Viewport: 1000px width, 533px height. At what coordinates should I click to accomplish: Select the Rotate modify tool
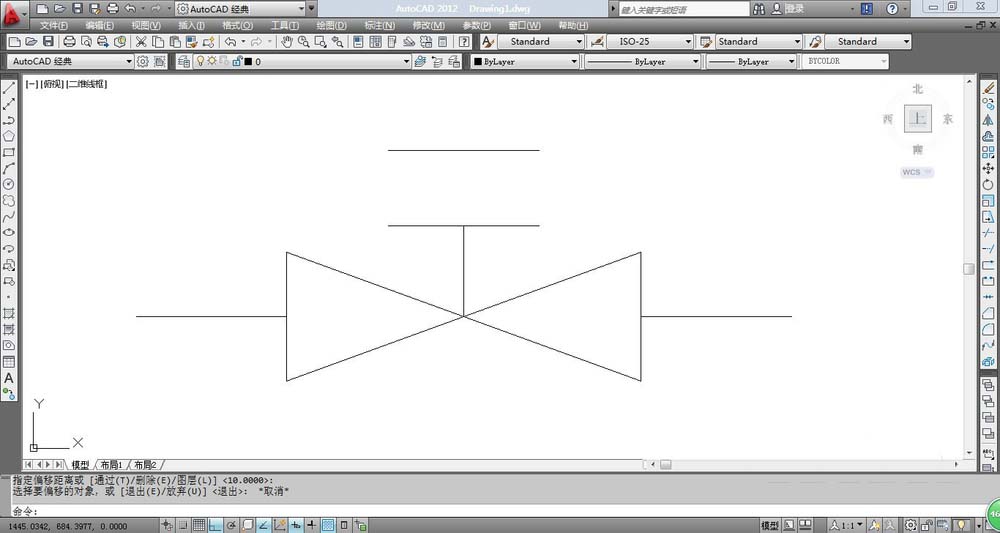(x=988, y=184)
